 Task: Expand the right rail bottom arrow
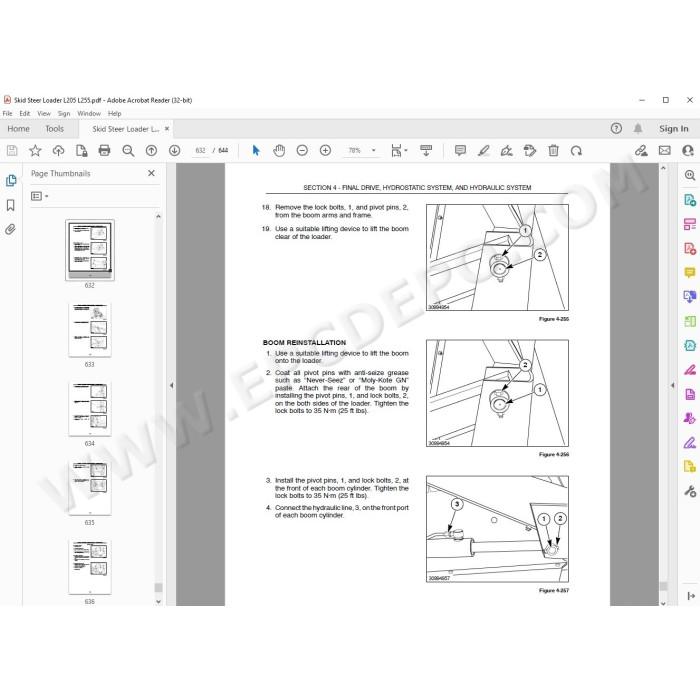(x=691, y=596)
